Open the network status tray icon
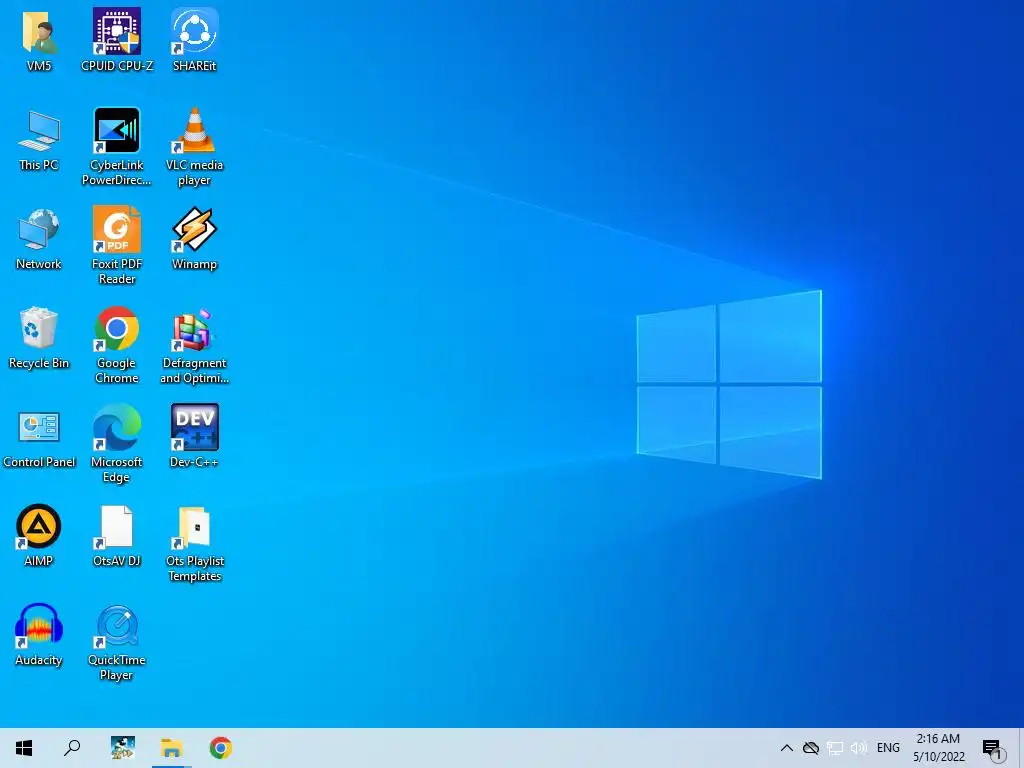This screenshot has width=1024, height=768. [835, 748]
